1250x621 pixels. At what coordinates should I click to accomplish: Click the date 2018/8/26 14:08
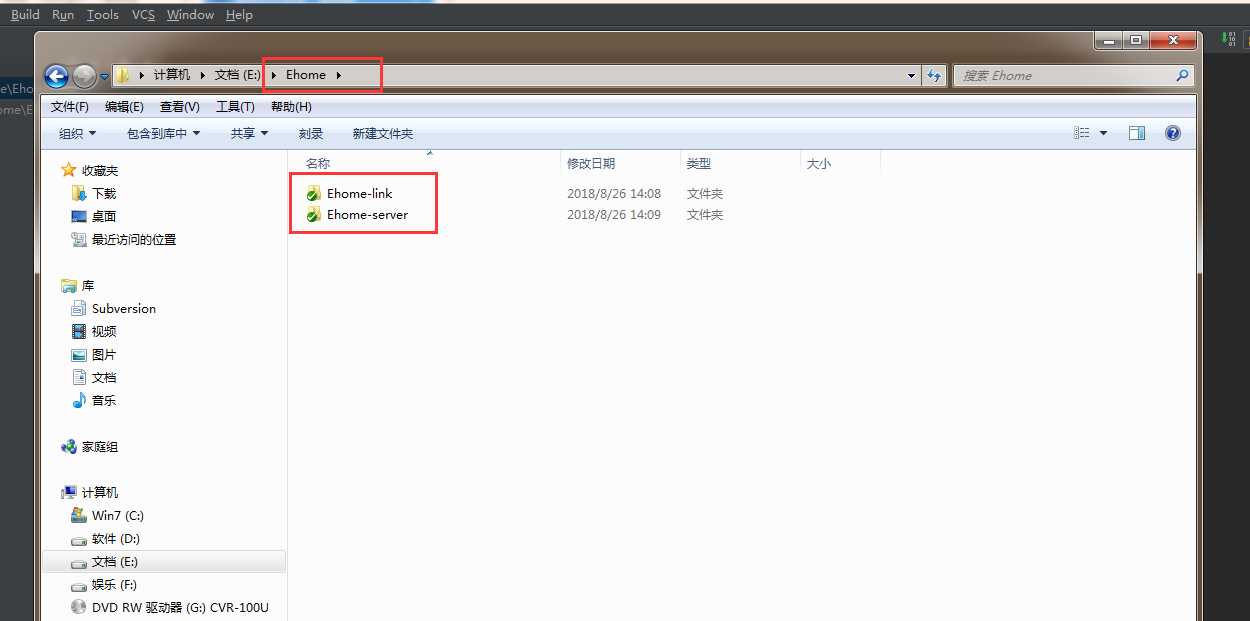[614, 193]
